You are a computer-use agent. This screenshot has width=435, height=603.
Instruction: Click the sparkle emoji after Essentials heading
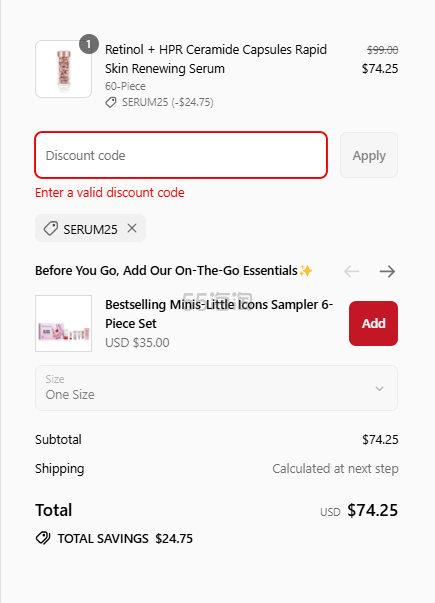[x=306, y=271]
